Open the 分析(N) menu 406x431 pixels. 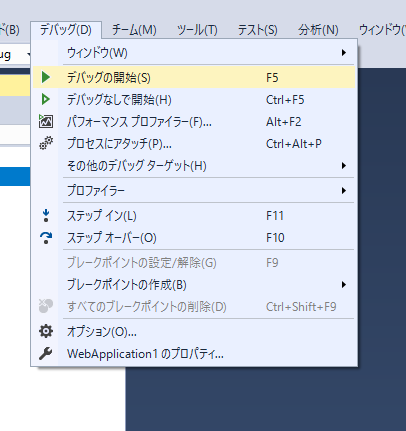click(x=318, y=30)
